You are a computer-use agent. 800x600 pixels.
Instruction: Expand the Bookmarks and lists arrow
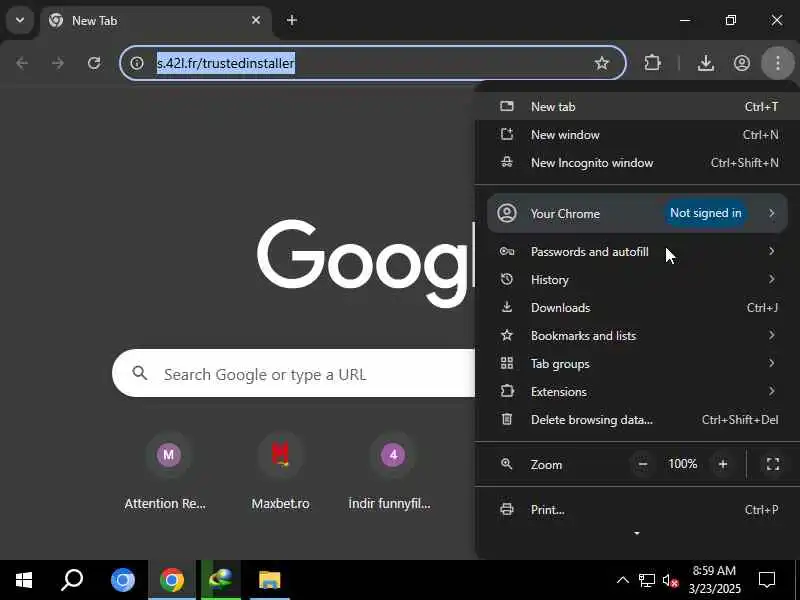click(771, 335)
